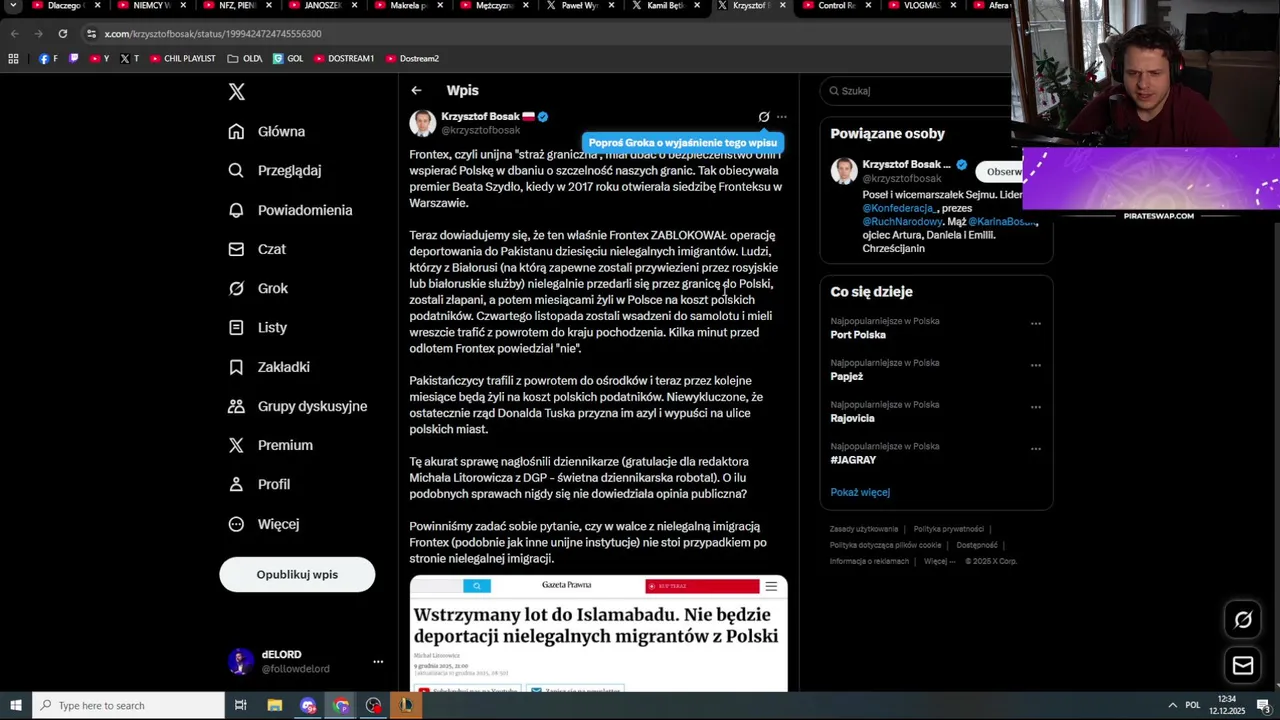
Task: Click the X logo in sidebar
Action: (x=236, y=92)
